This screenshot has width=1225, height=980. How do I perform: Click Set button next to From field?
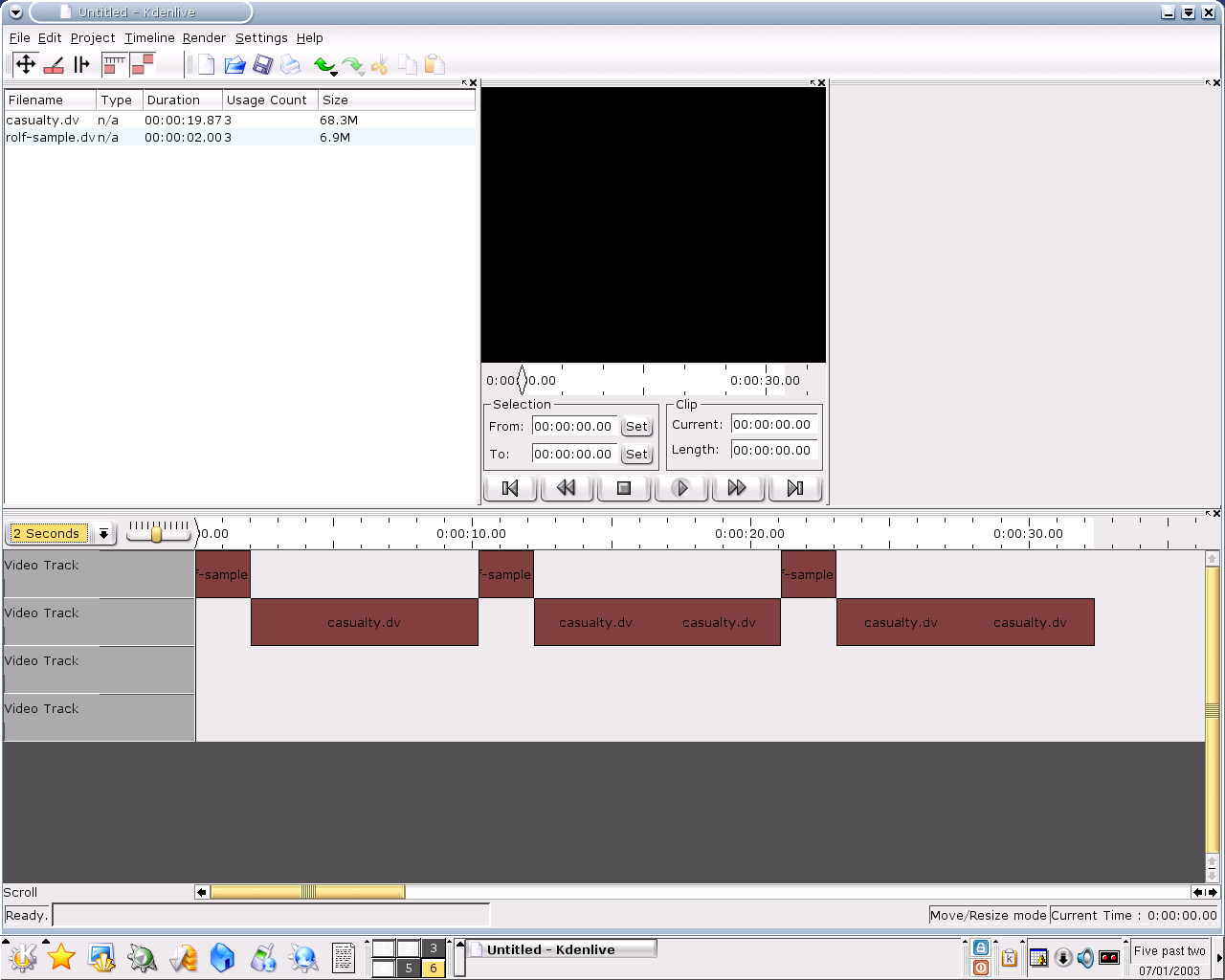pyautogui.click(x=636, y=427)
